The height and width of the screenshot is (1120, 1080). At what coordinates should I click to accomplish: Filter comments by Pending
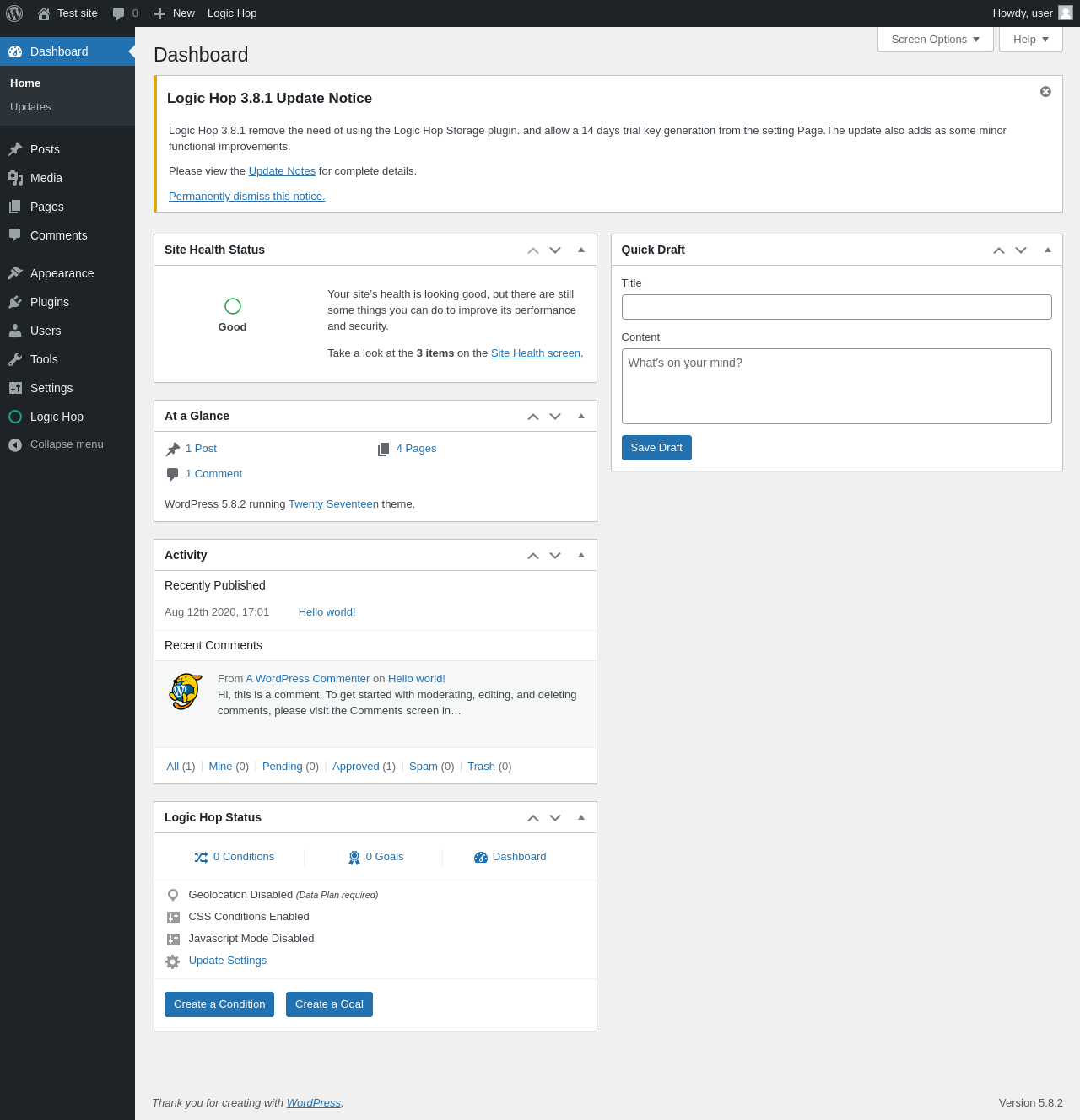pos(283,767)
